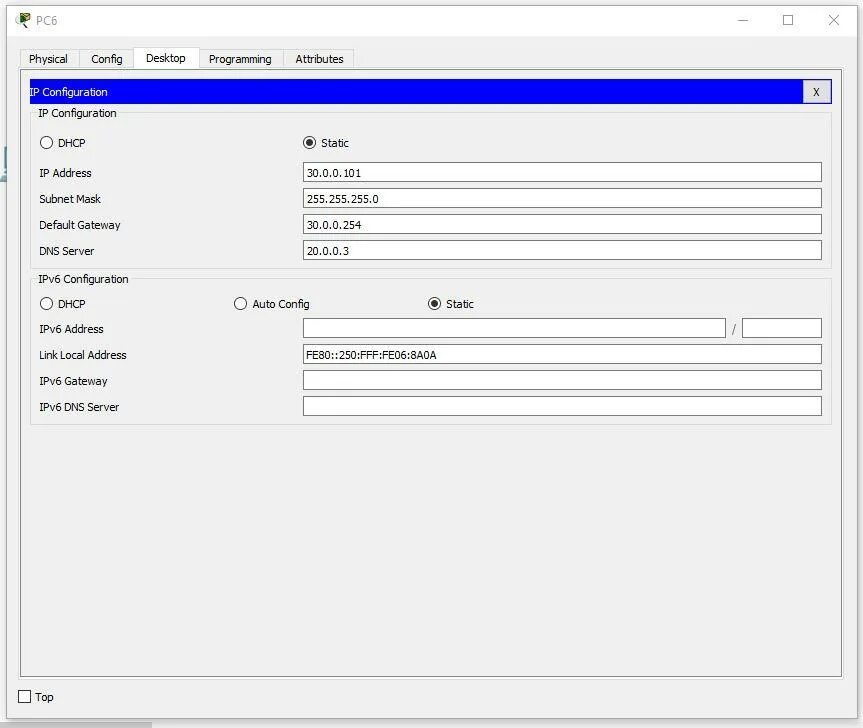The image size is (863, 728).
Task: Focus the DNS Server field 20.0.0.3
Action: pyautogui.click(x=562, y=250)
